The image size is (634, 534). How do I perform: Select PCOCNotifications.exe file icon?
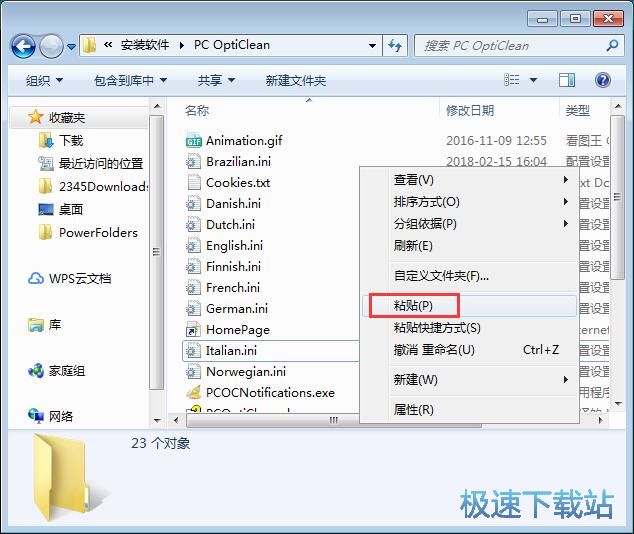[x=193, y=393]
